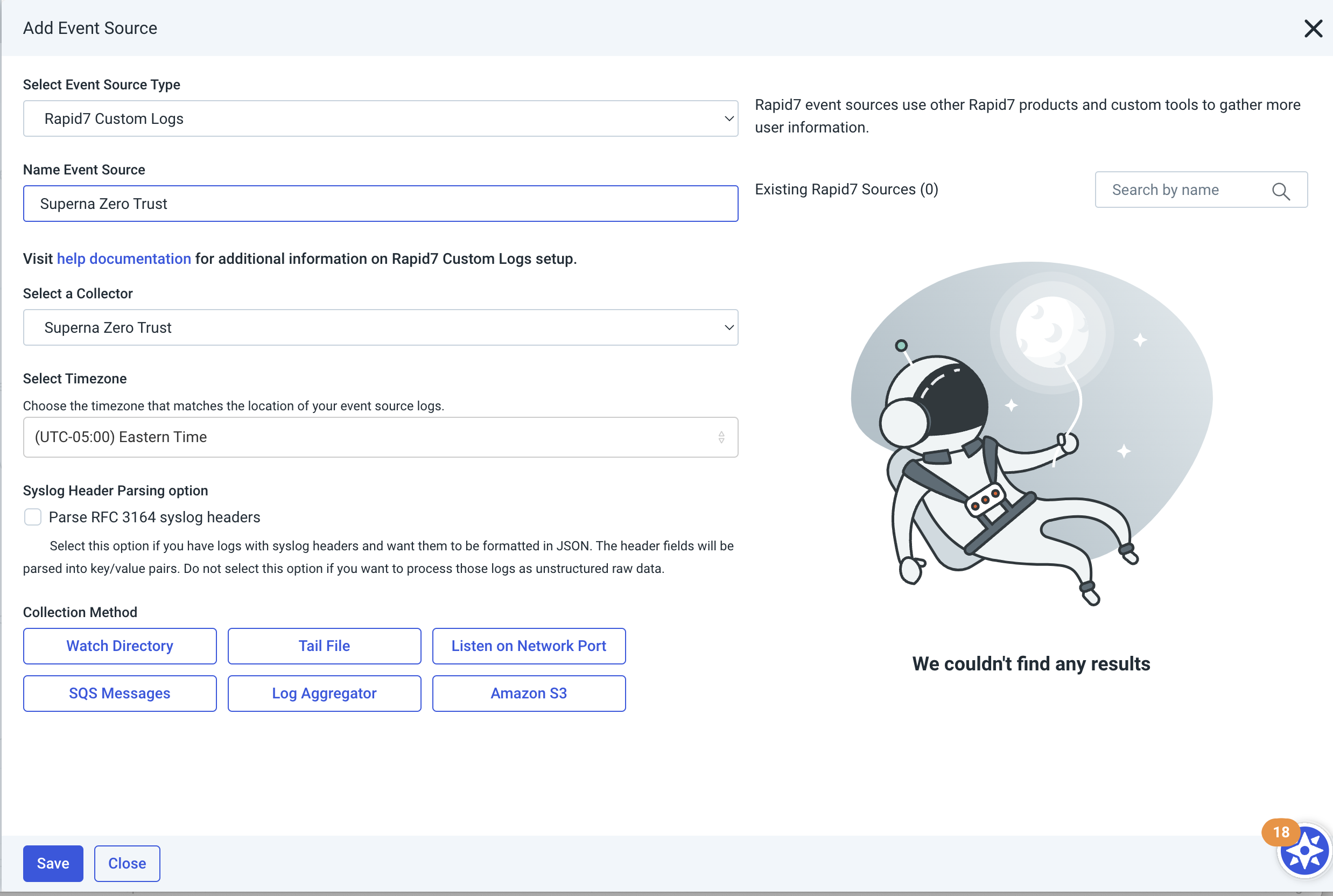
Task: Open the compass help widget
Action: [x=1304, y=852]
